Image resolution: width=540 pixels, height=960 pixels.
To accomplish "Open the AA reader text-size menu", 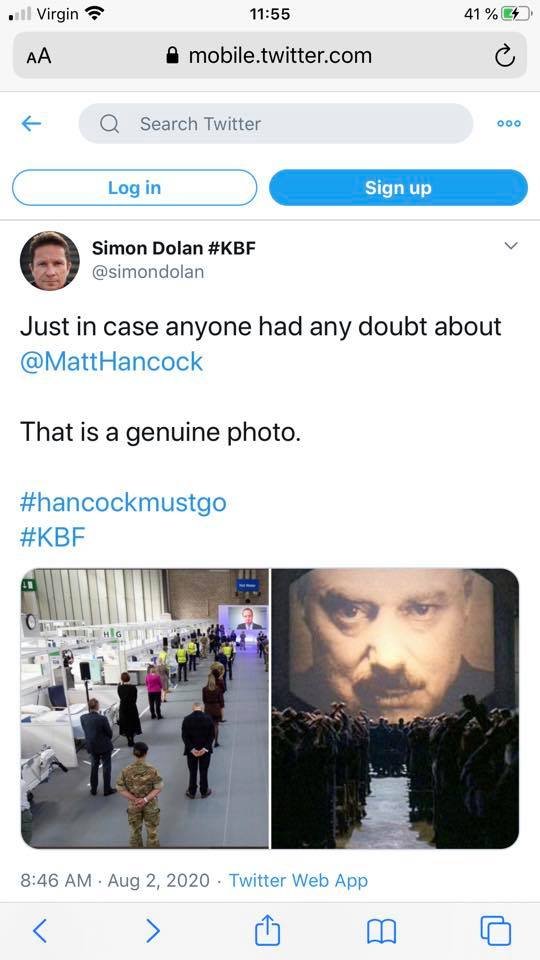I will [39, 56].
